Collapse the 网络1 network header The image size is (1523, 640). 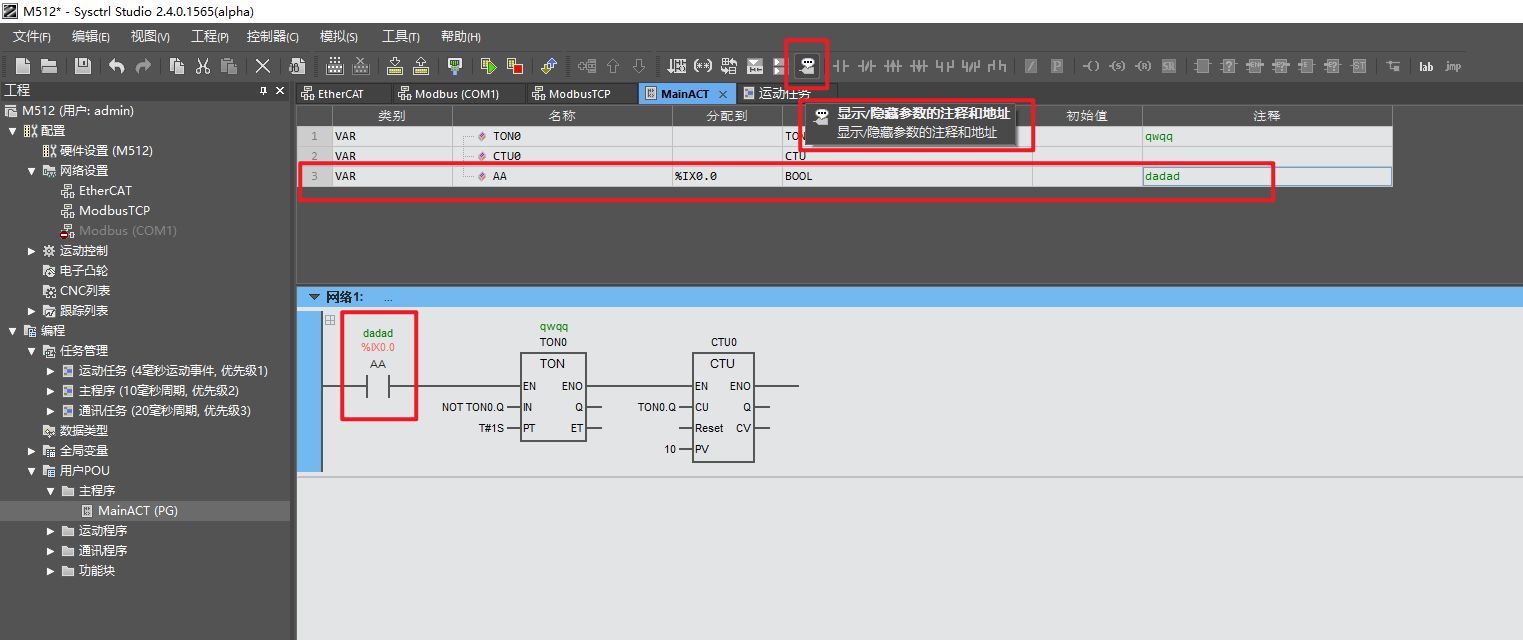click(x=314, y=297)
